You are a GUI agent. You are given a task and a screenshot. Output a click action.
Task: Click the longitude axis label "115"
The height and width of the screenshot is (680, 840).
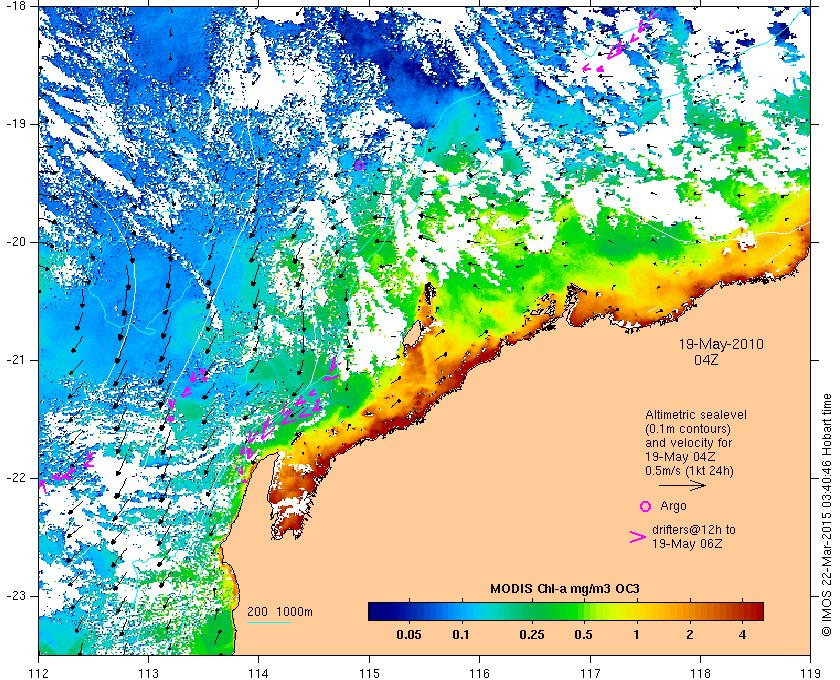click(369, 672)
